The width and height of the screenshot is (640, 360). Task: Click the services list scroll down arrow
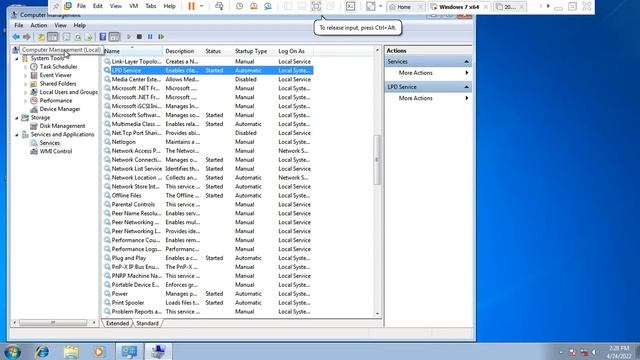click(x=377, y=313)
